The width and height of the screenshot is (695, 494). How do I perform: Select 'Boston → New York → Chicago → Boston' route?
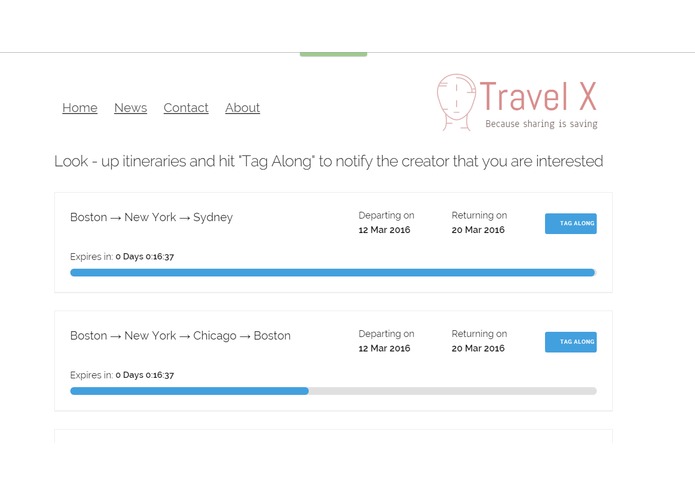click(180, 335)
